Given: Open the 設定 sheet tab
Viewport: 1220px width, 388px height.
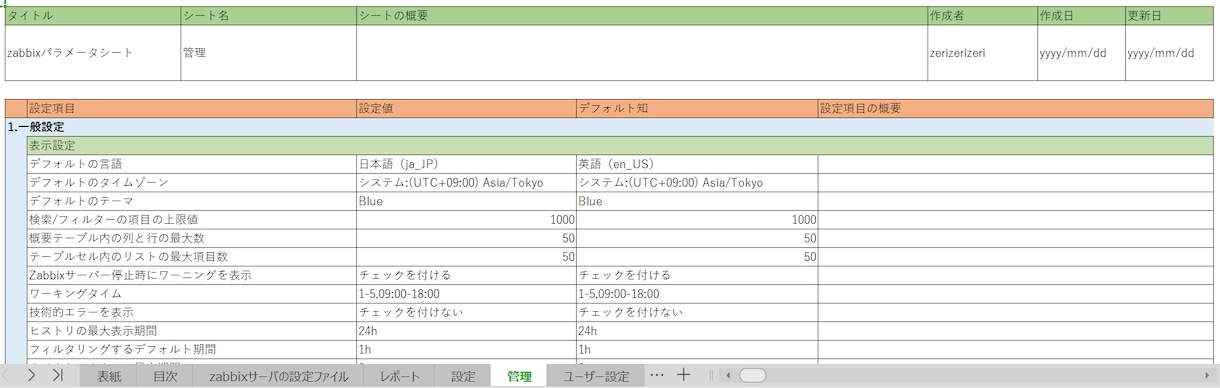Looking at the screenshot, I should click(463, 376).
